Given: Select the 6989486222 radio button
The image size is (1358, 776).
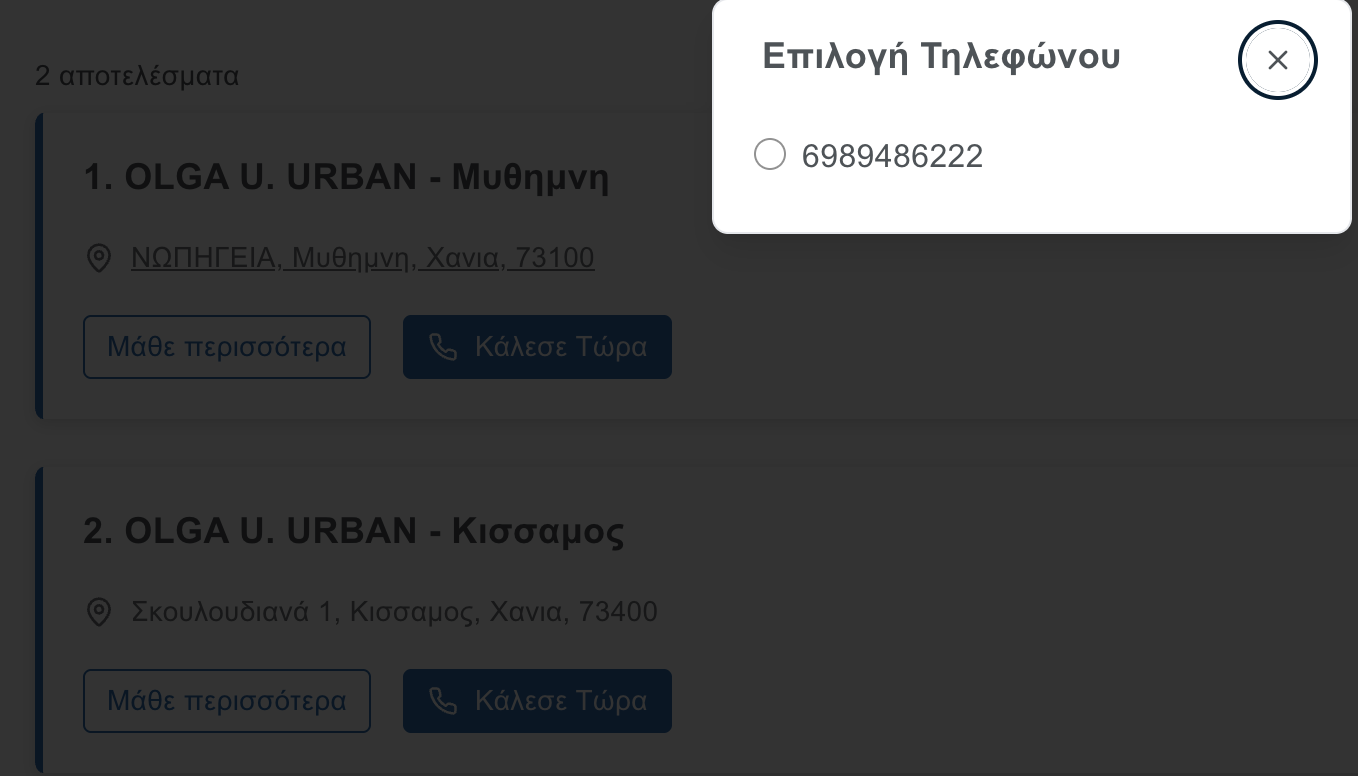Looking at the screenshot, I should [769, 155].
